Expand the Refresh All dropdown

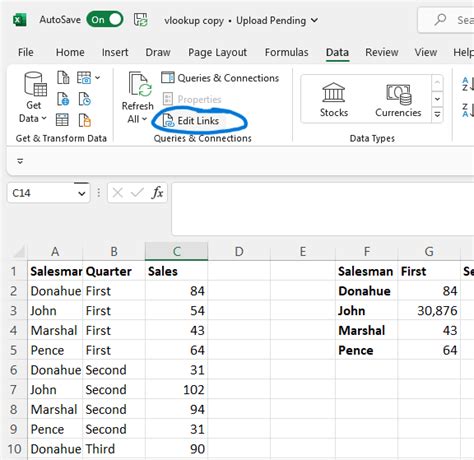(x=144, y=119)
